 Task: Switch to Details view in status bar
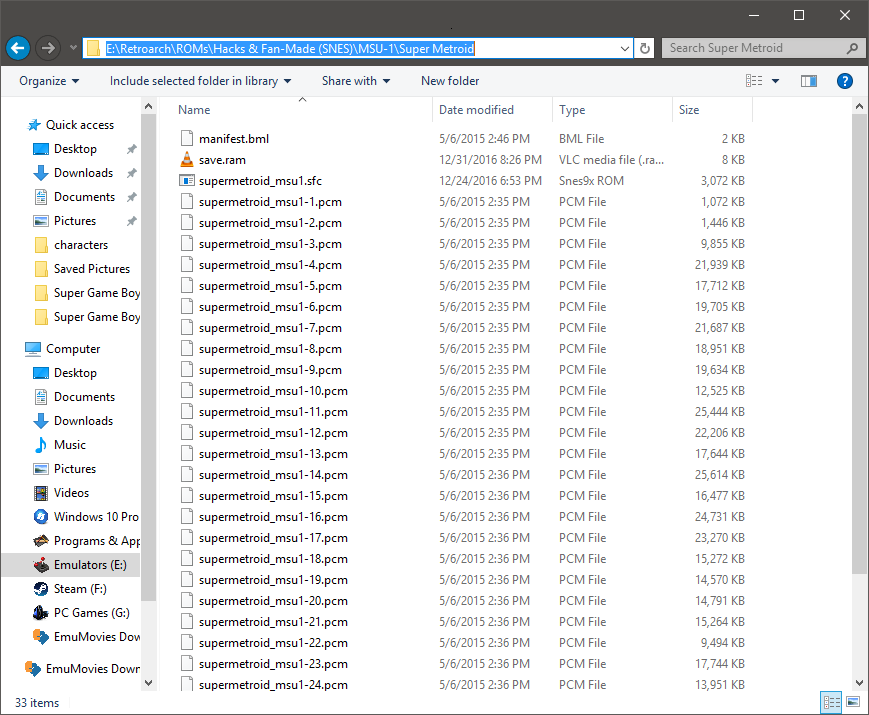point(831,702)
